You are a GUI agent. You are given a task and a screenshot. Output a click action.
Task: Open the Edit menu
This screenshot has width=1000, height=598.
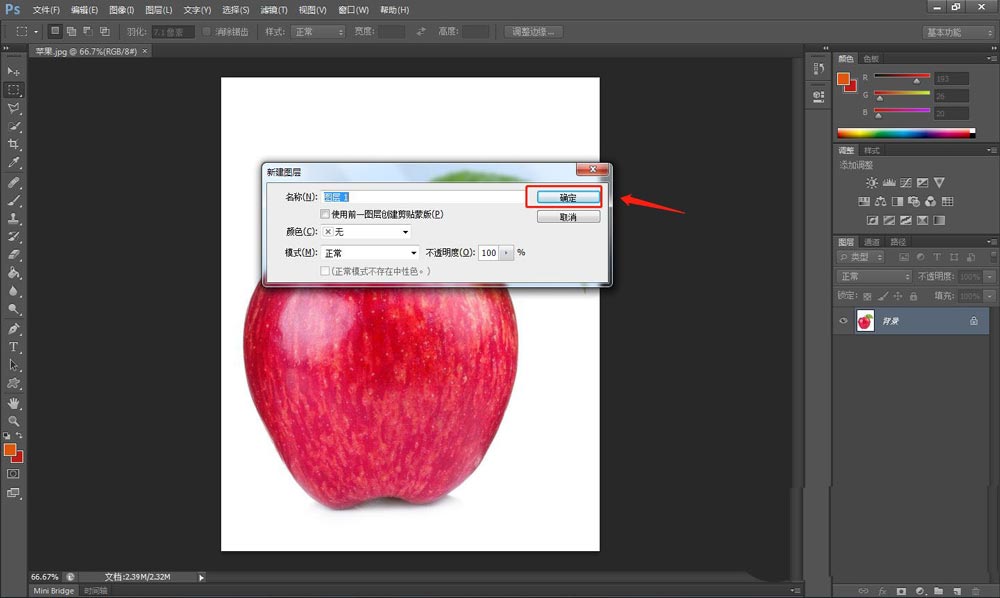(84, 10)
